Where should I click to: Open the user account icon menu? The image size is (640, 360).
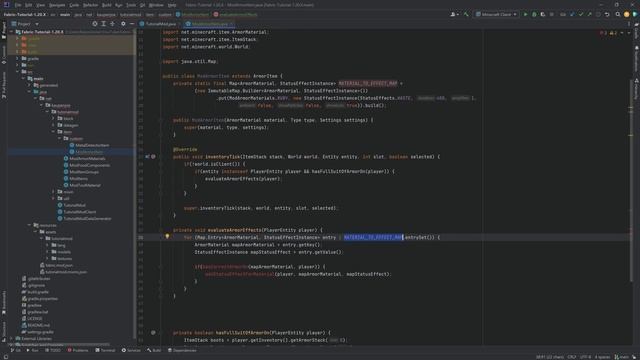453,14
